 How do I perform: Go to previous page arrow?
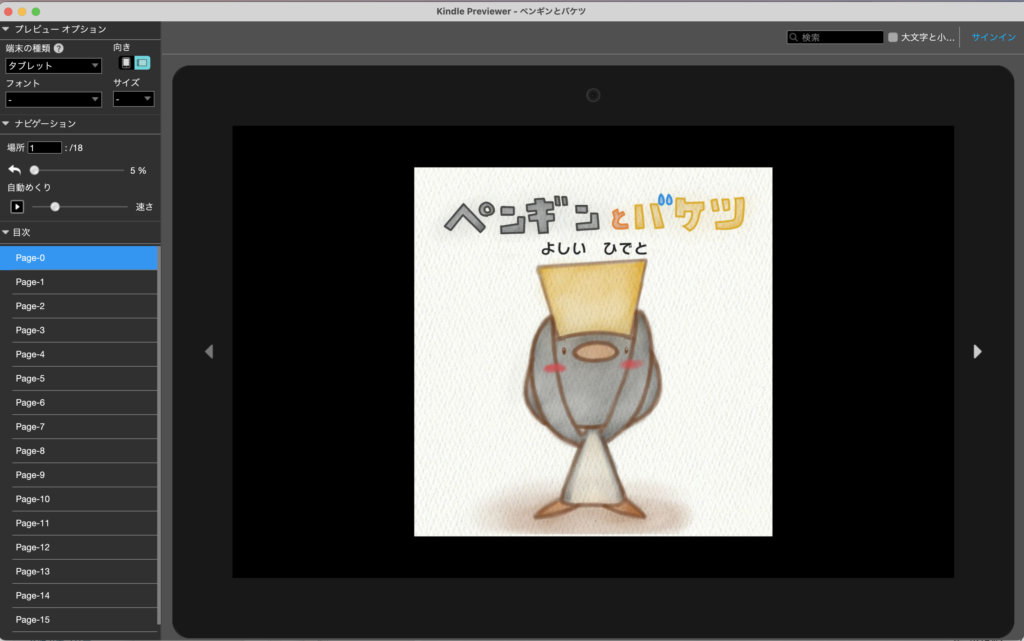pos(209,352)
